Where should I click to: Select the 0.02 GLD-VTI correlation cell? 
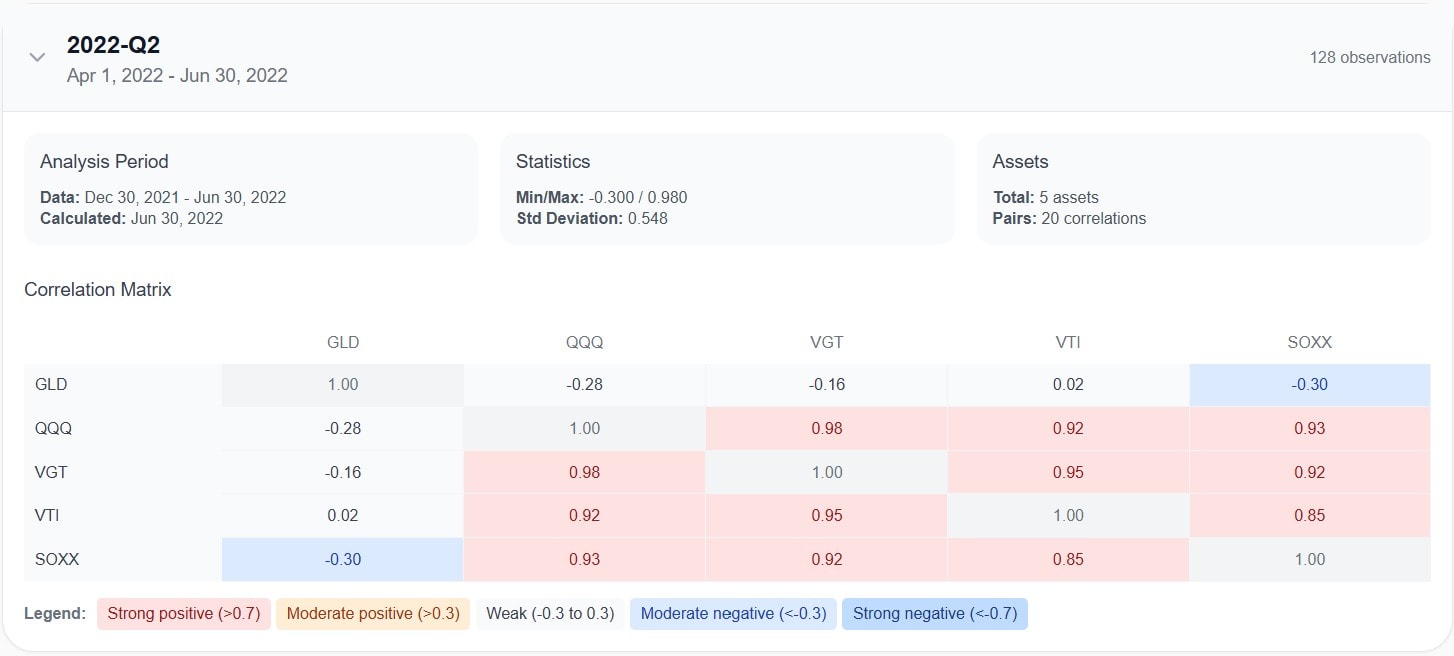tap(1068, 384)
